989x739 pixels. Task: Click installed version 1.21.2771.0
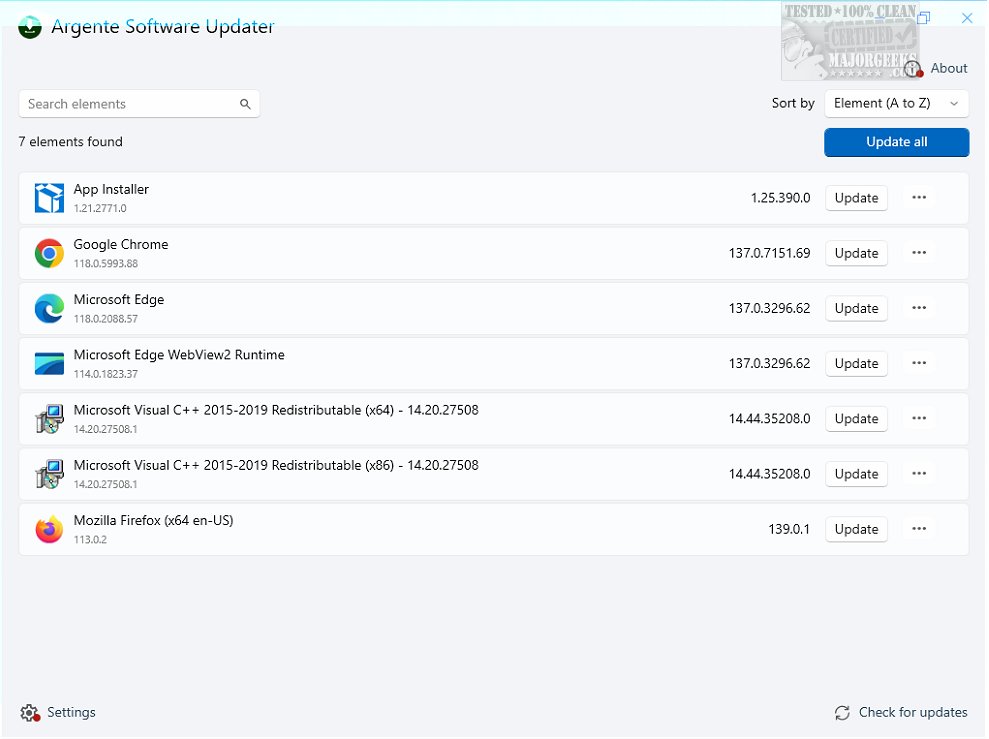pos(100,209)
